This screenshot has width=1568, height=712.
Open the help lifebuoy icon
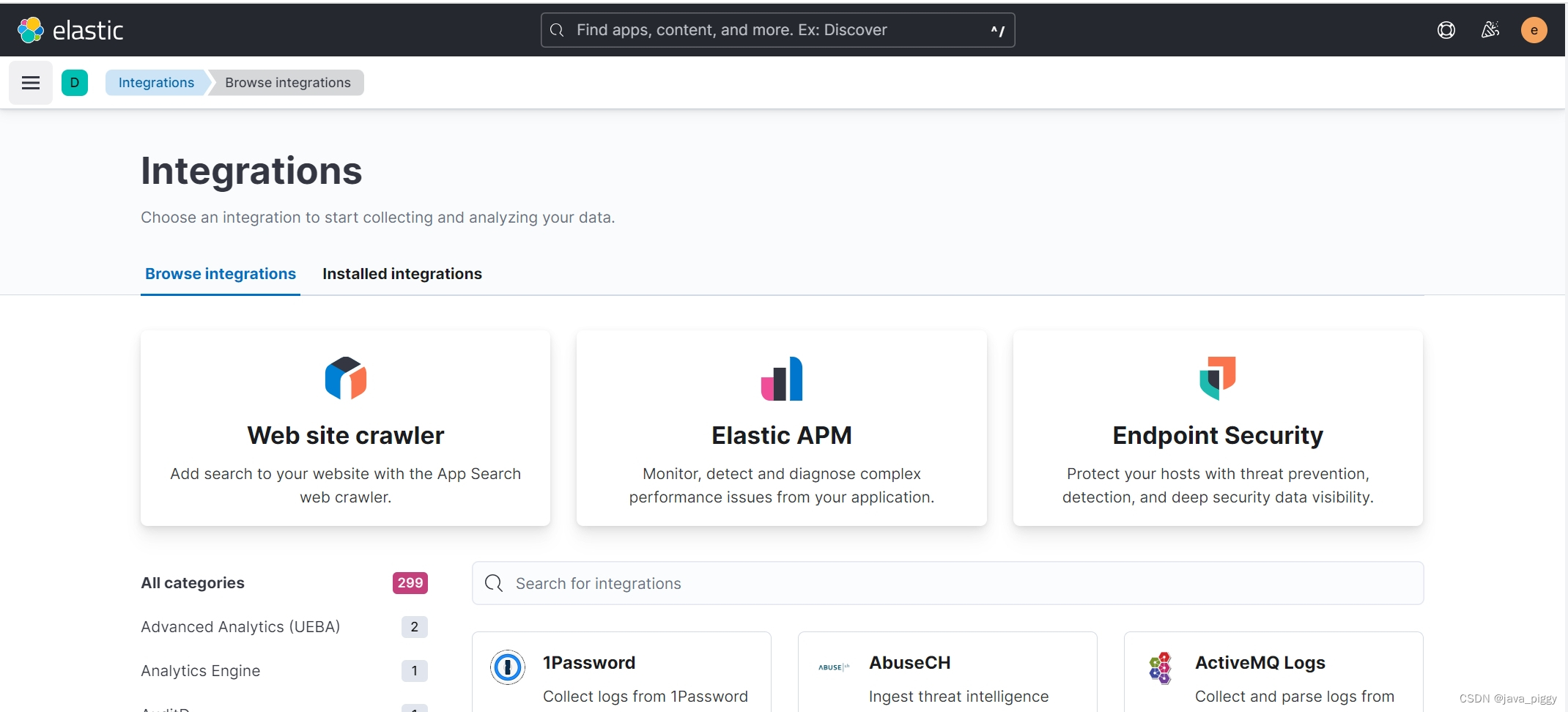coord(1446,30)
